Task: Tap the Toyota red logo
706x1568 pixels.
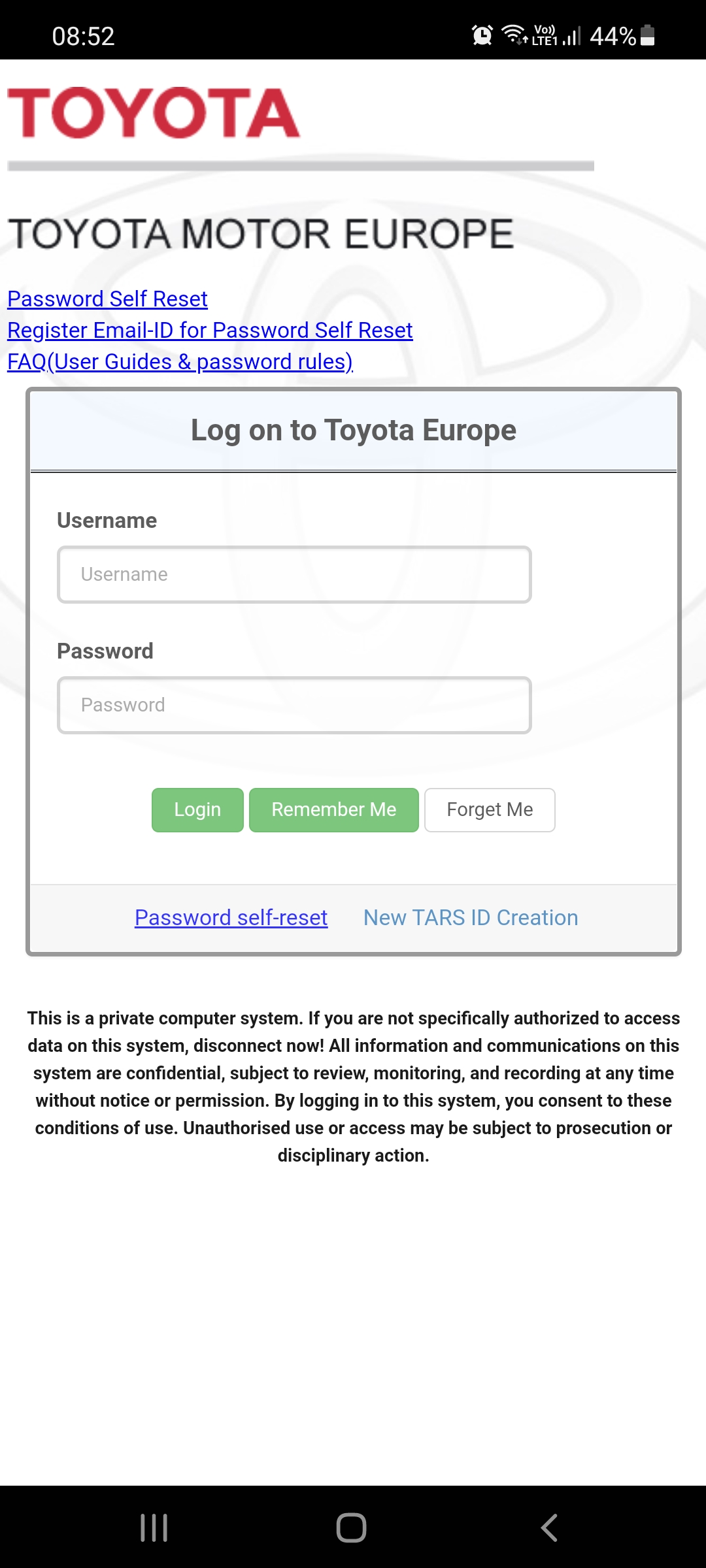Action: pyautogui.click(x=154, y=113)
